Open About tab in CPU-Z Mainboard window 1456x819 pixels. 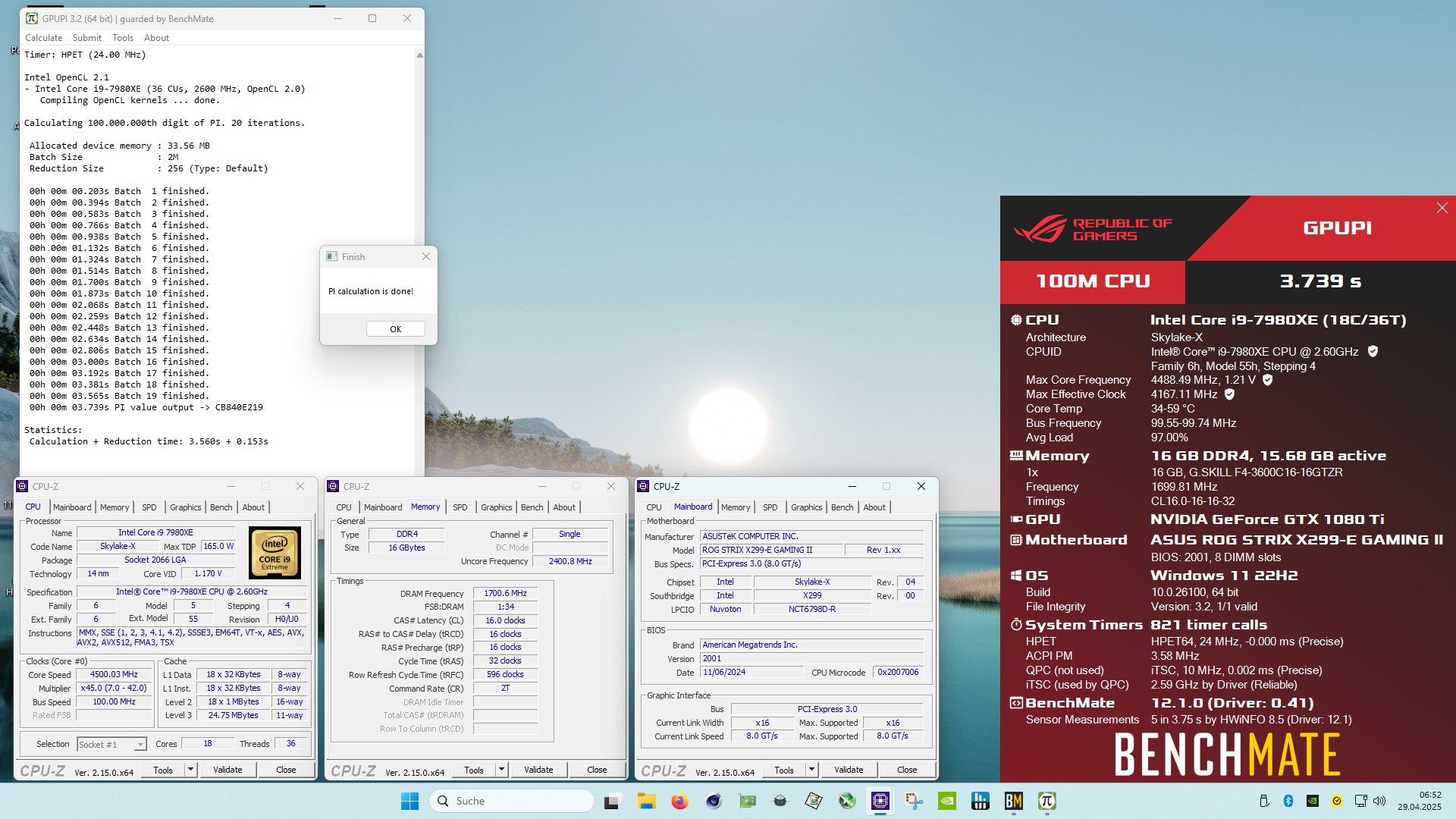(x=874, y=507)
